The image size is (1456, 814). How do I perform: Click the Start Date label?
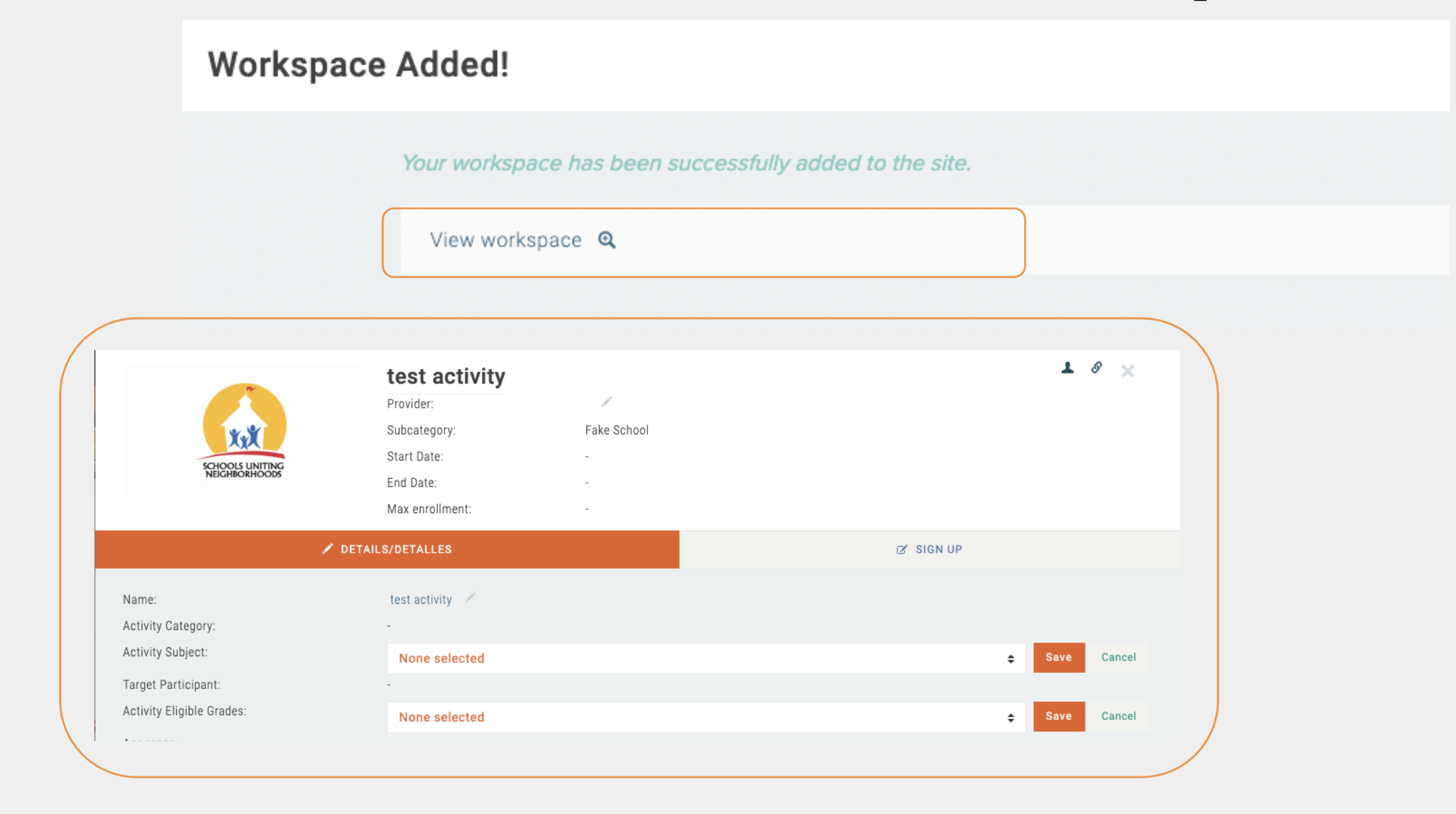[415, 457]
